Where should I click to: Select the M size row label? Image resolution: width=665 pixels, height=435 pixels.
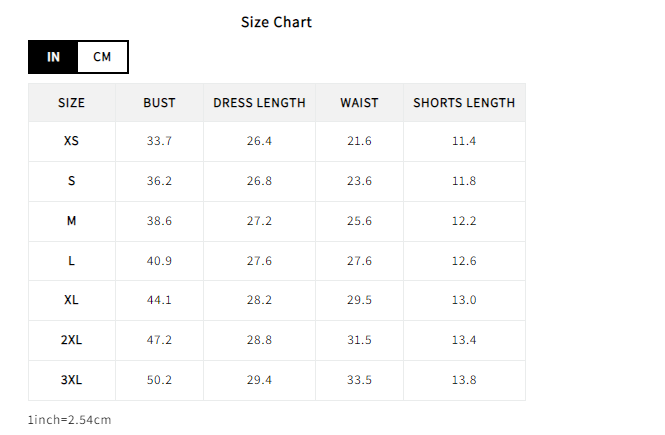click(x=71, y=221)
